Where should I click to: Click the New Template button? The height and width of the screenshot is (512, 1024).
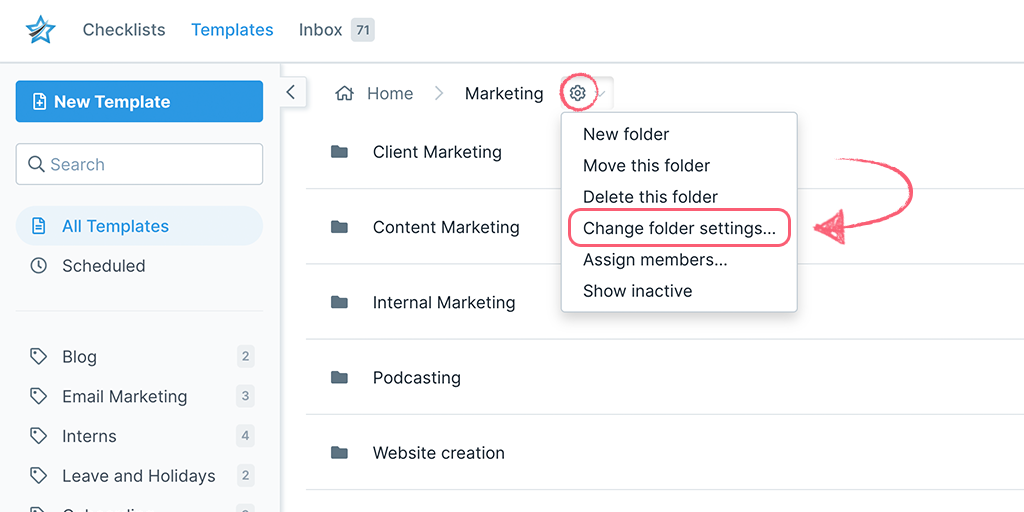point(139,101)
